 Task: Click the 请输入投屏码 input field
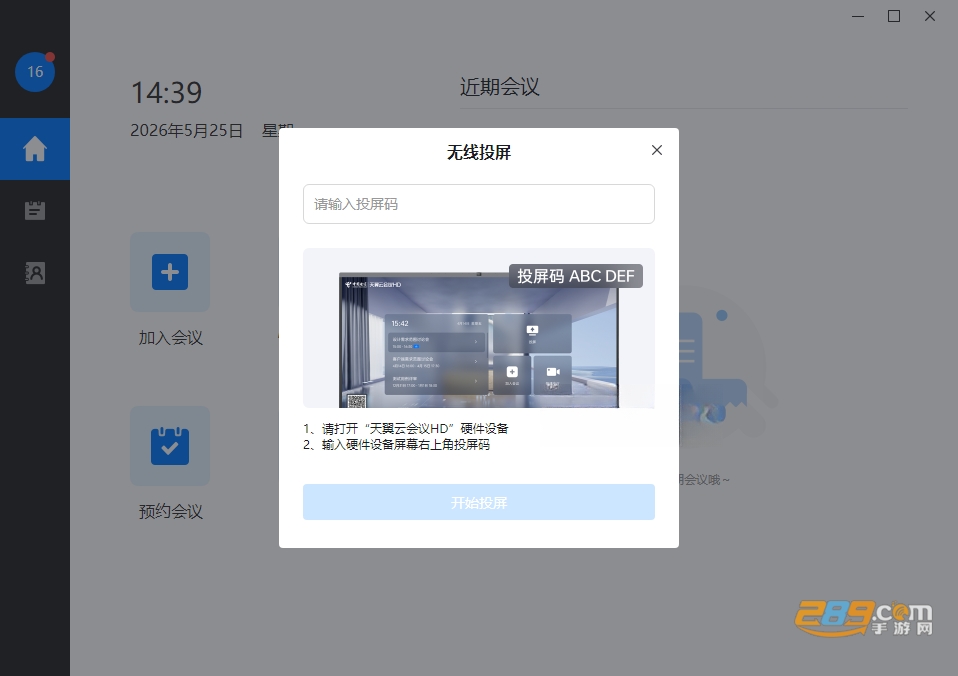479,204
